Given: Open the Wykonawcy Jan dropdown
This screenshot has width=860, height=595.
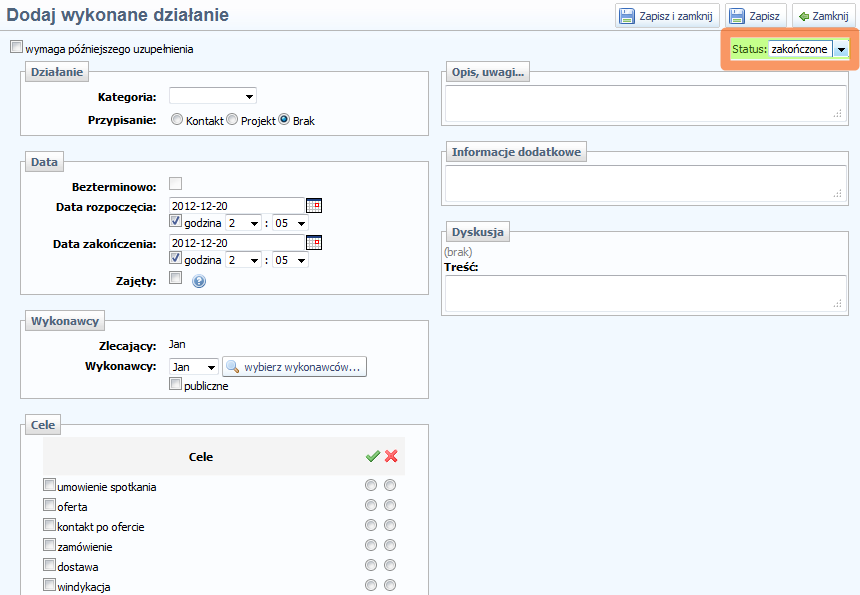Looking at the screenshot, I should coord(193,367).
